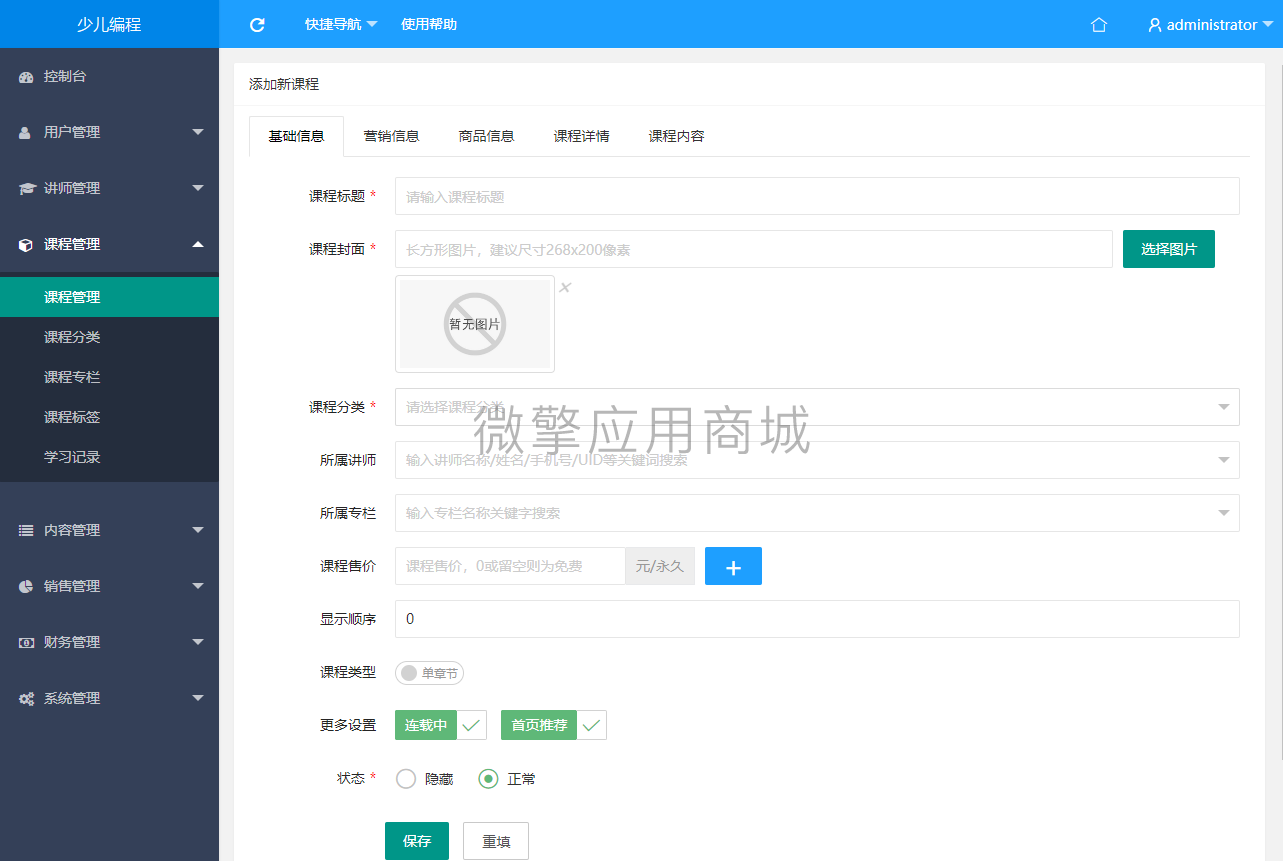Switch to the 课程内容 tab

coord(676,136)
